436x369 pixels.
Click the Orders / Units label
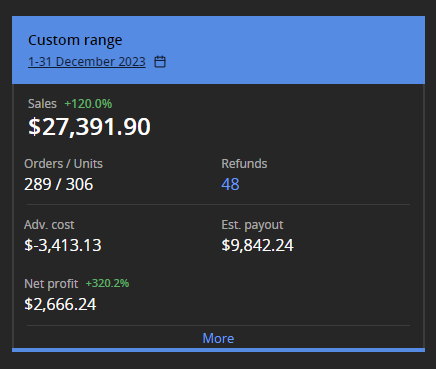pyautogui.click(x=63, y=164)
